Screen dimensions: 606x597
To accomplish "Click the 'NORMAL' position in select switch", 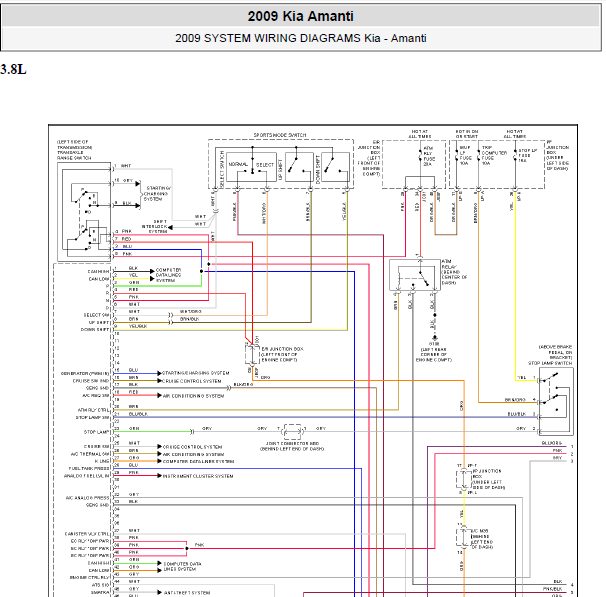I will (x=238, y=164).
